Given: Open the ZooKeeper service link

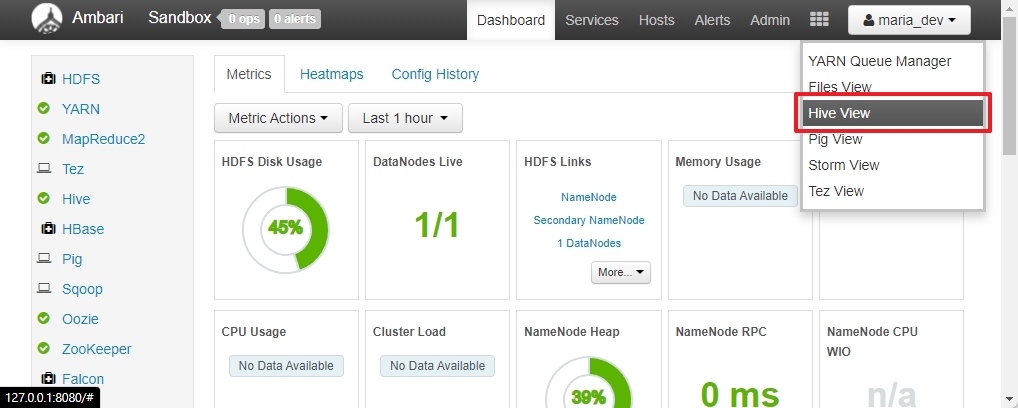Looking at the screenshot, I should [x=97, y=349].
